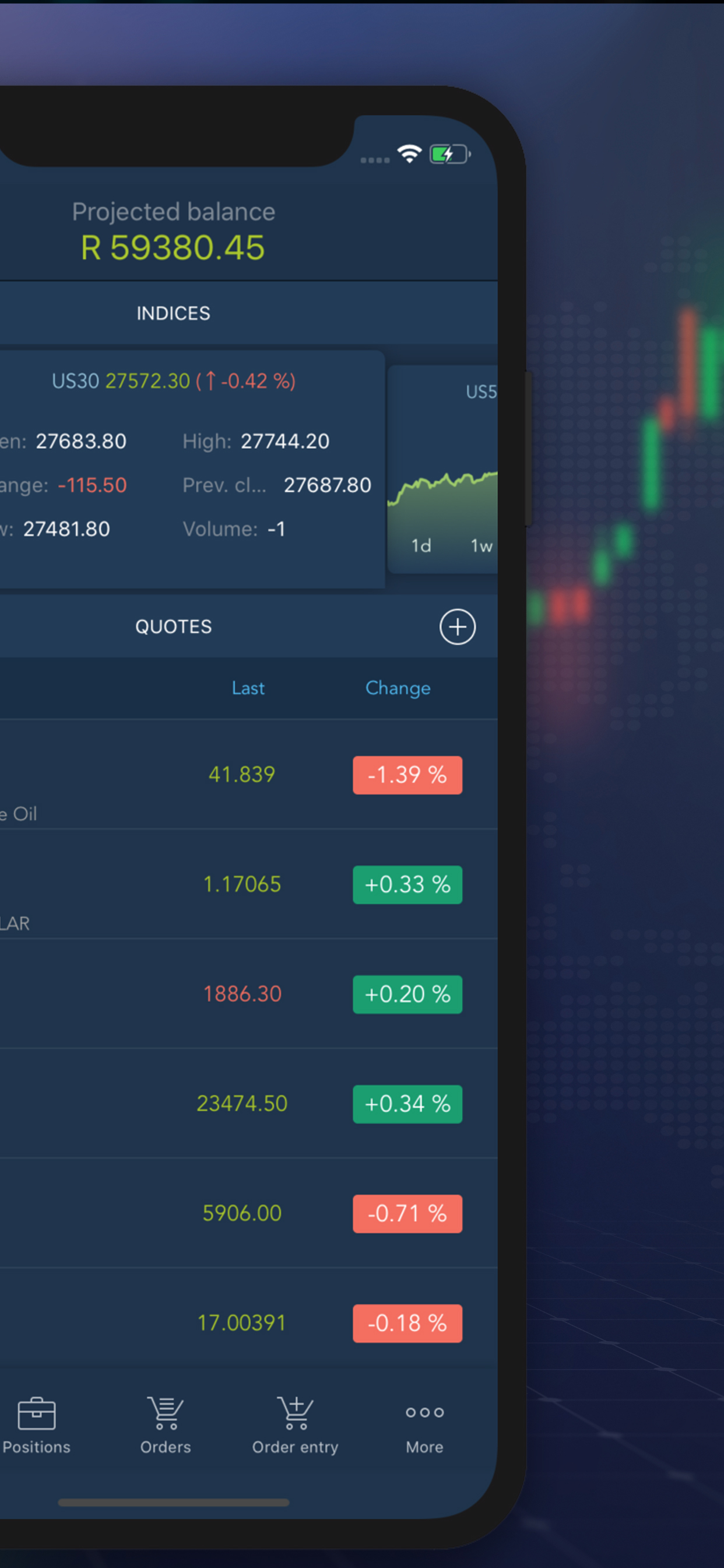Tap the change value -115.50
Viewport: 724px width, 1568px height.
[93, 485]
